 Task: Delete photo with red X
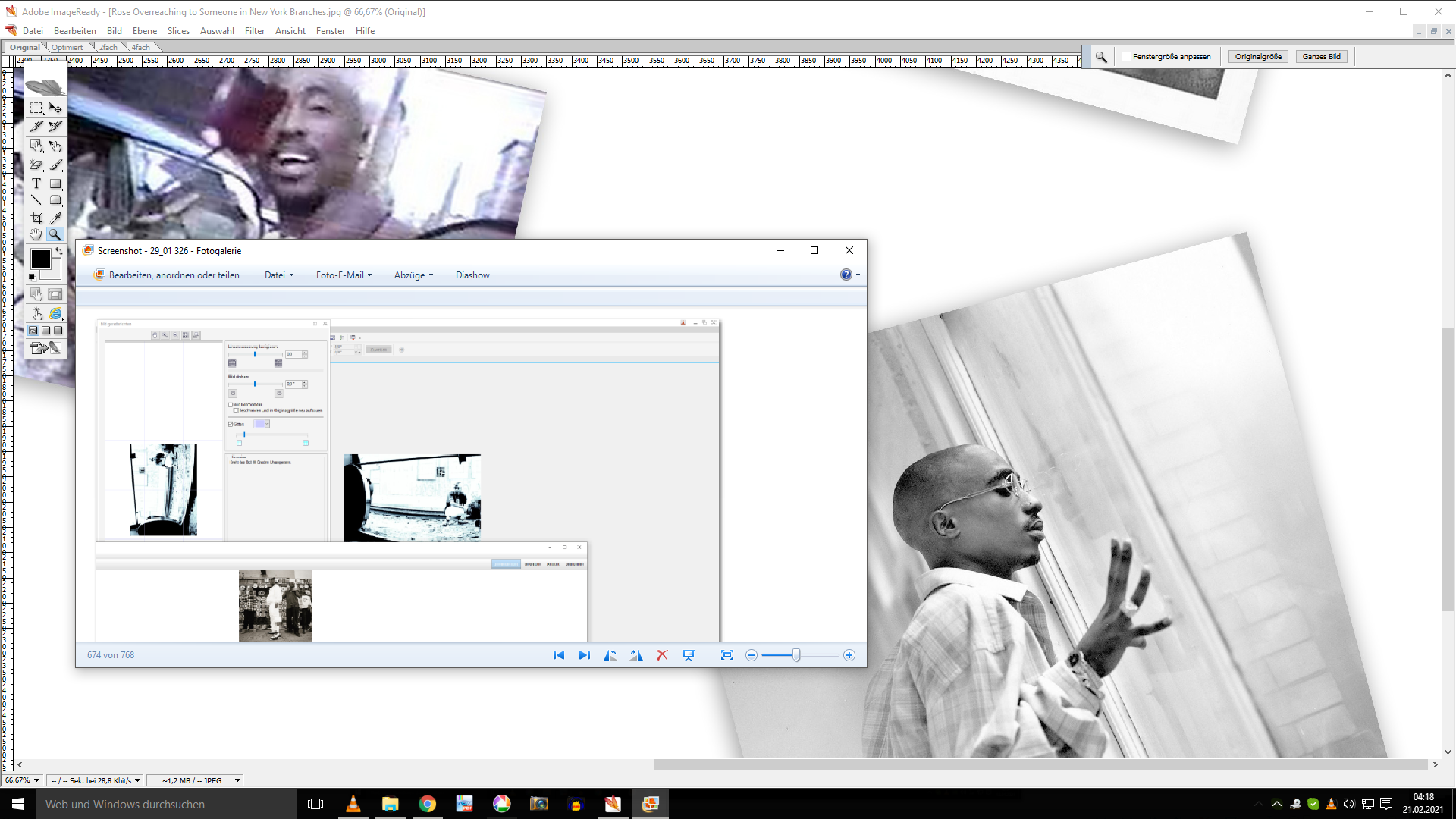pyautogui.click(x=662, y=655)
